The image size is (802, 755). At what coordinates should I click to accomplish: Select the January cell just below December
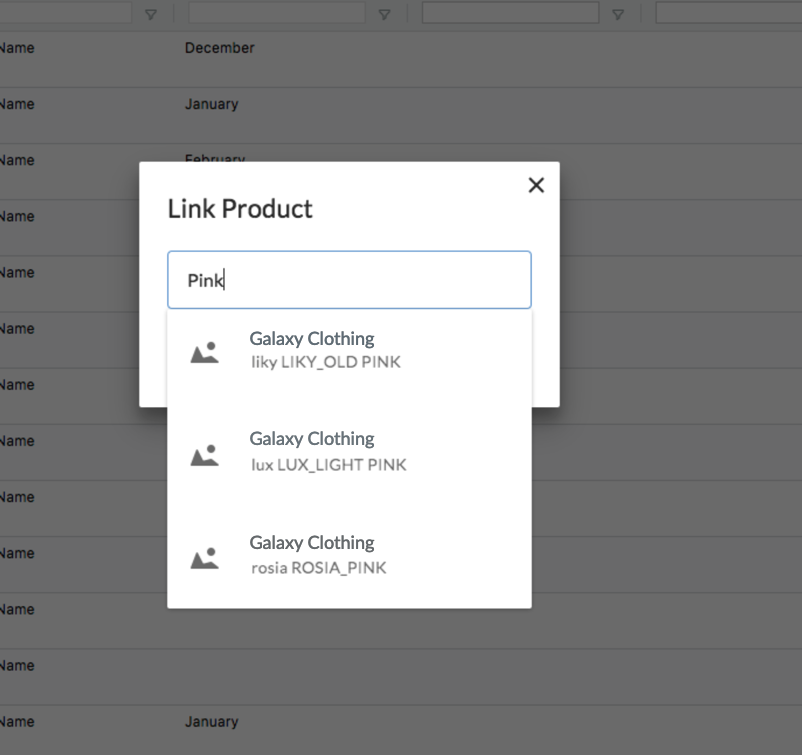coord(211,104)
